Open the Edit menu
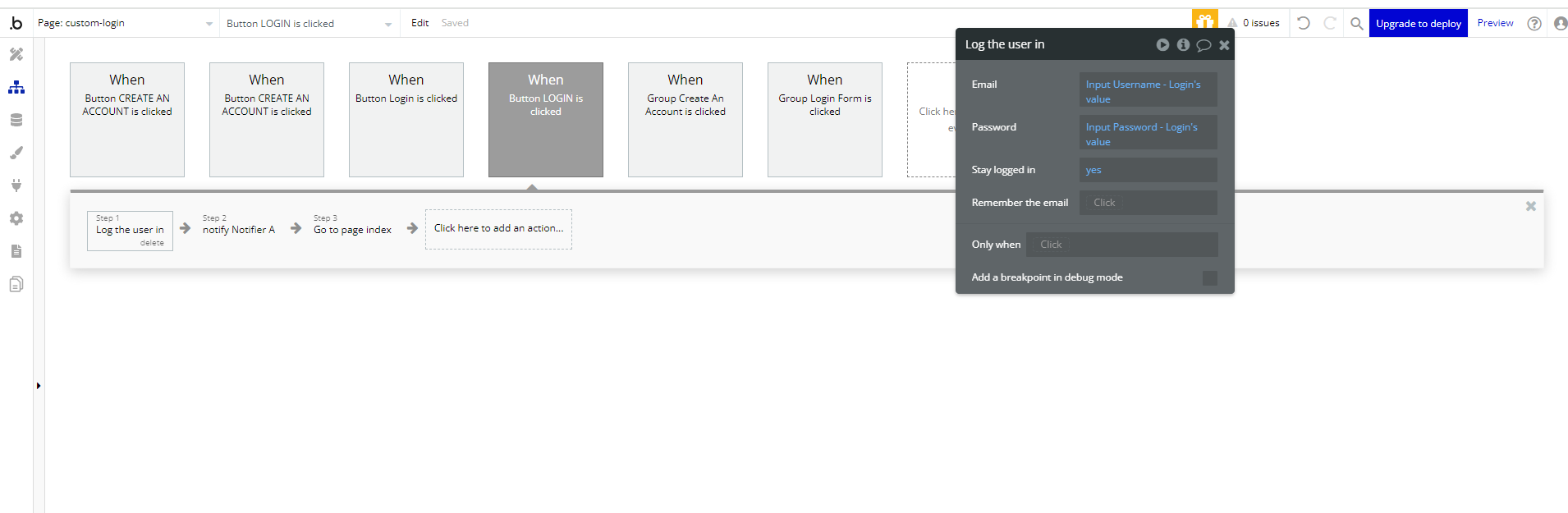The width and height of the screenshot is (1568, 513). (420, 23)
